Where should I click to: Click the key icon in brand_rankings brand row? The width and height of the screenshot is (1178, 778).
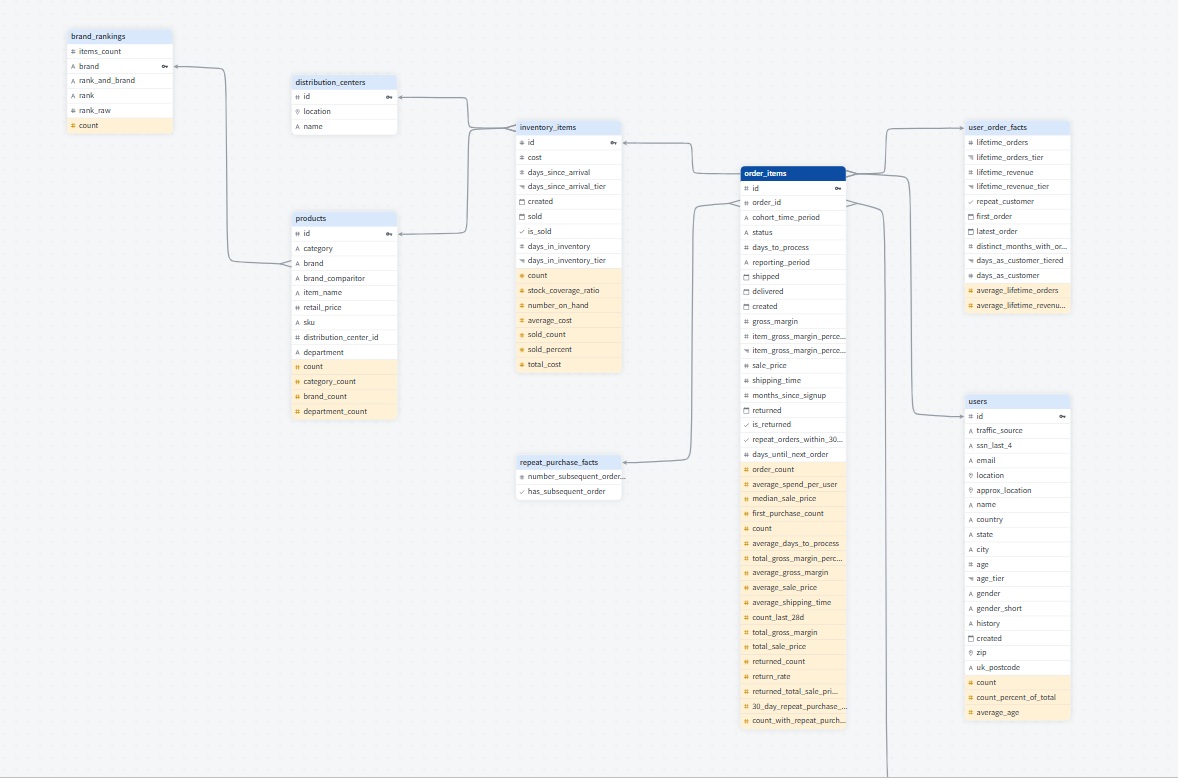pyautogui.click(x=163, y=66)
